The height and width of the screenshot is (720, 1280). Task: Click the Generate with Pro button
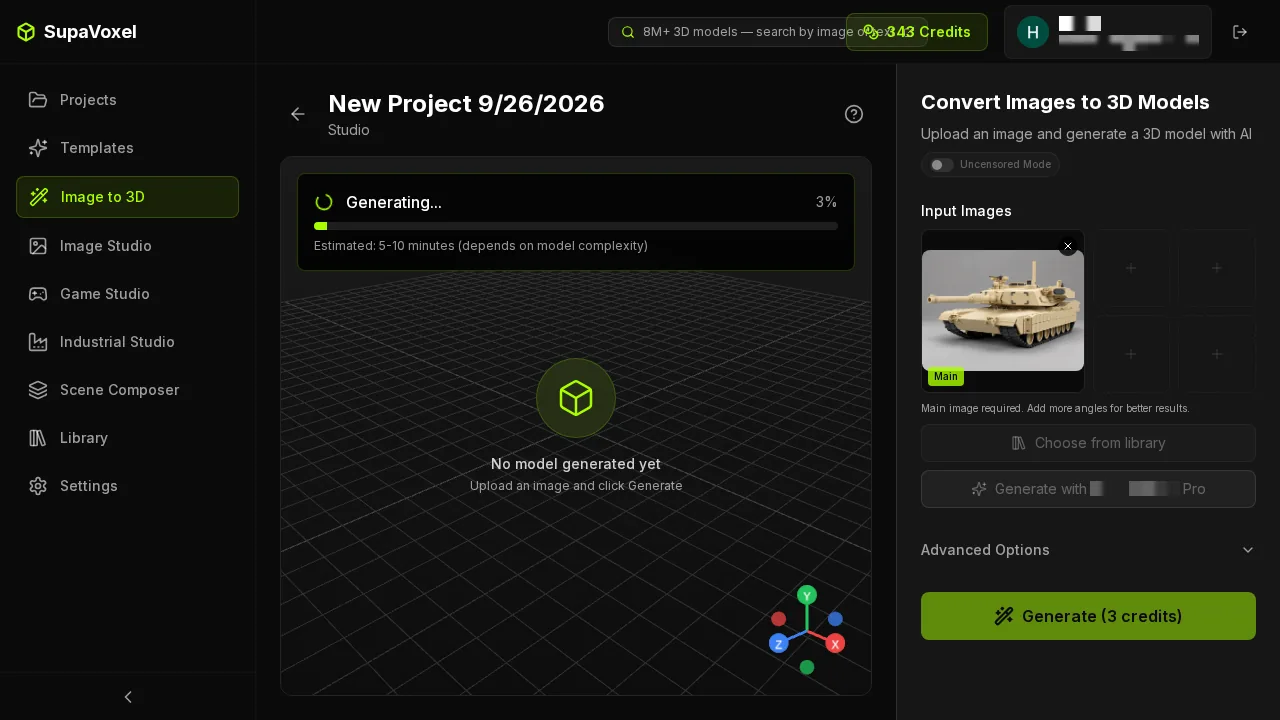click(1088, 489)
